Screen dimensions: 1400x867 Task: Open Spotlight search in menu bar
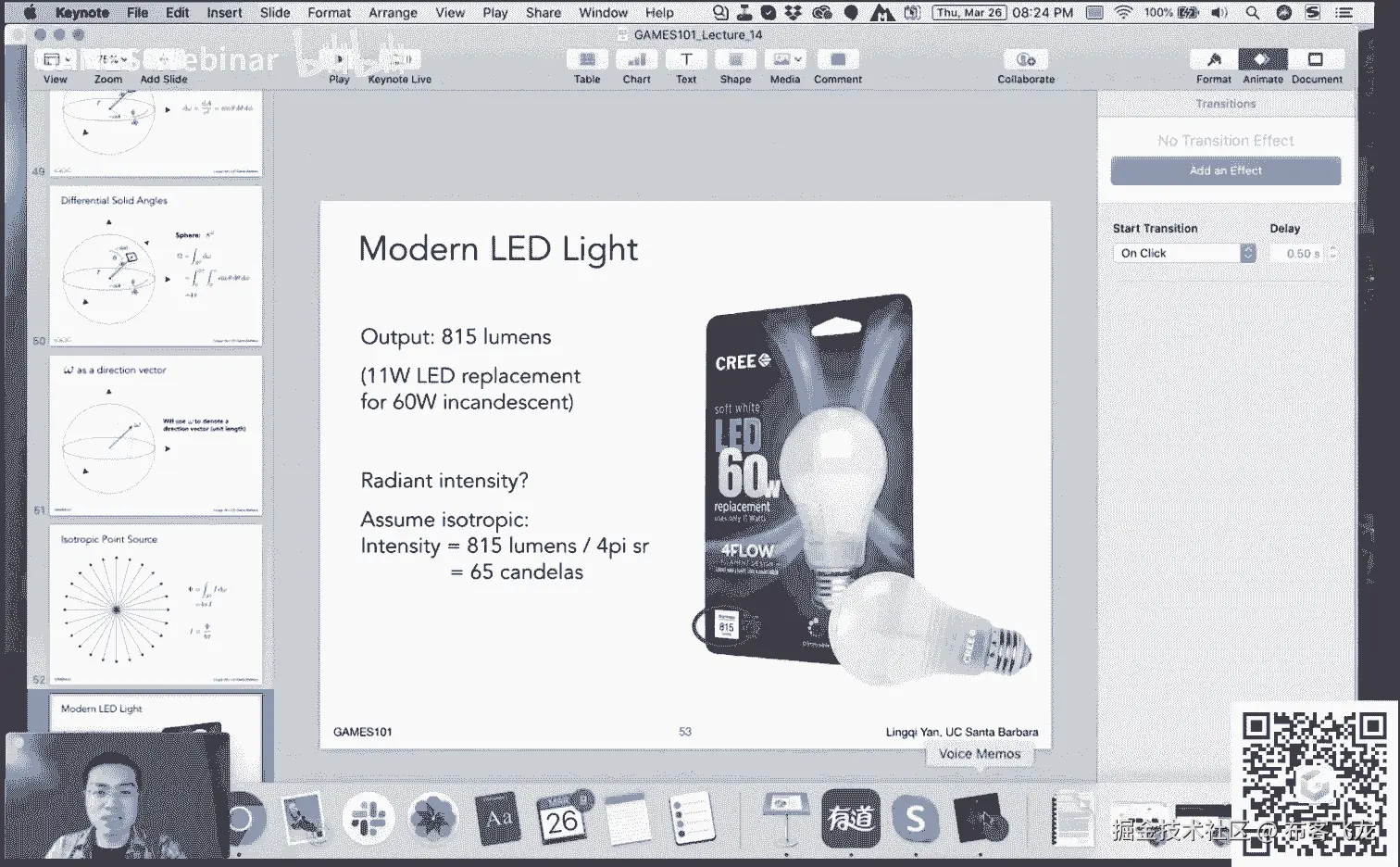(x=1252, y=12)
